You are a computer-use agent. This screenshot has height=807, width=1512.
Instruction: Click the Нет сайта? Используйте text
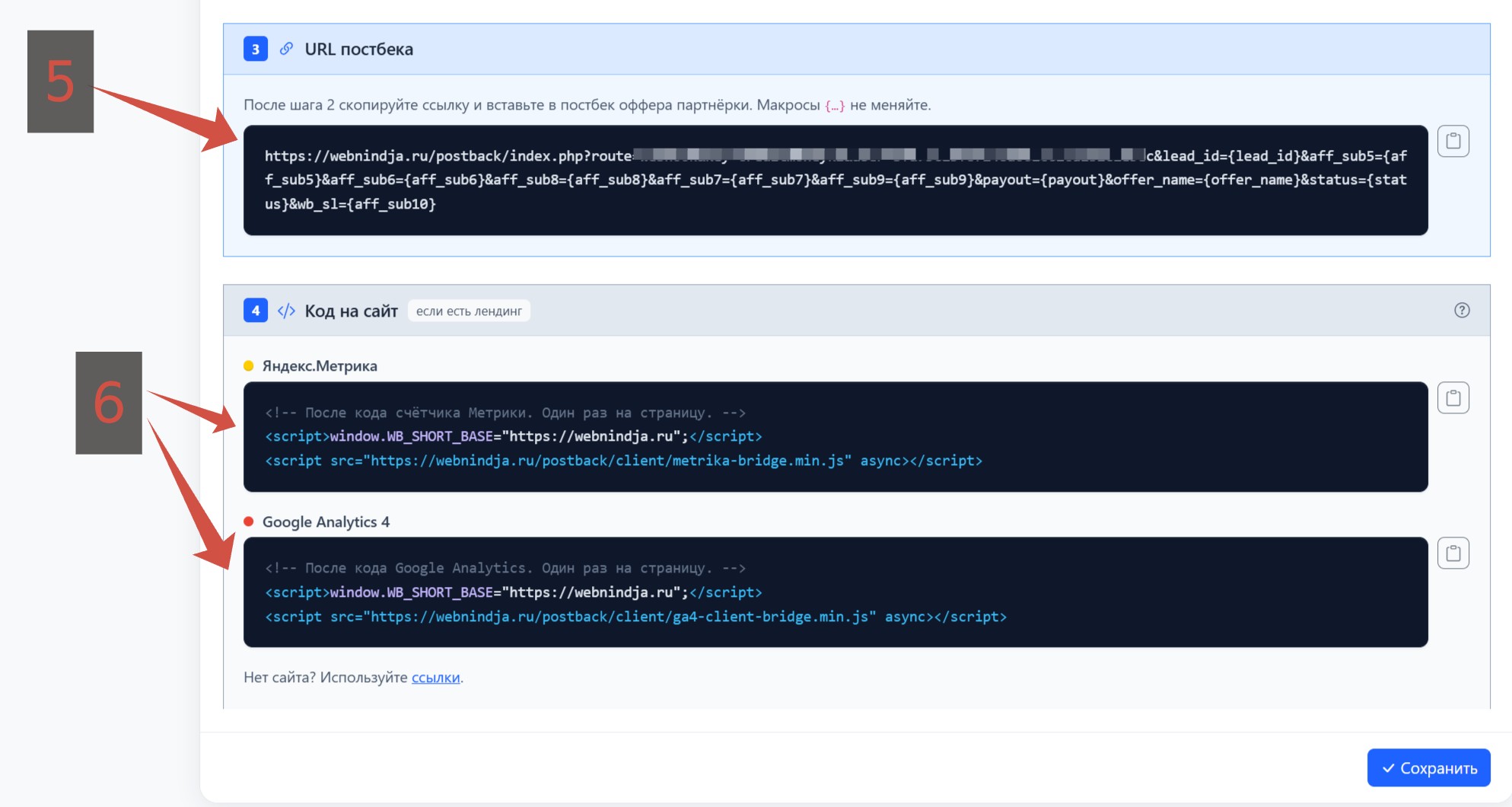coord(326,678)
